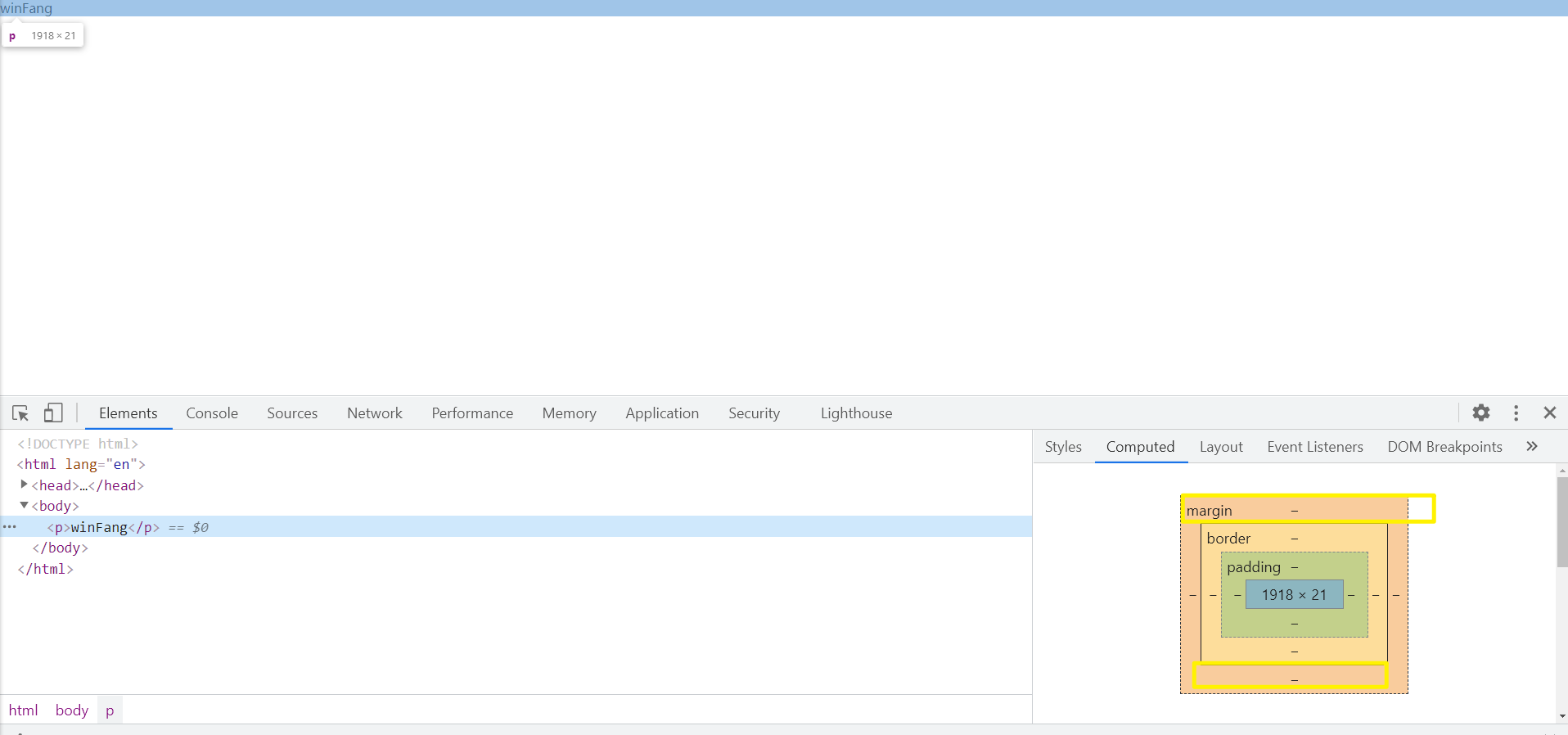The width and height of the screenshot is (1568, 735).
Task: Activate the inspect element picker icon
Action: pos(20,413)
